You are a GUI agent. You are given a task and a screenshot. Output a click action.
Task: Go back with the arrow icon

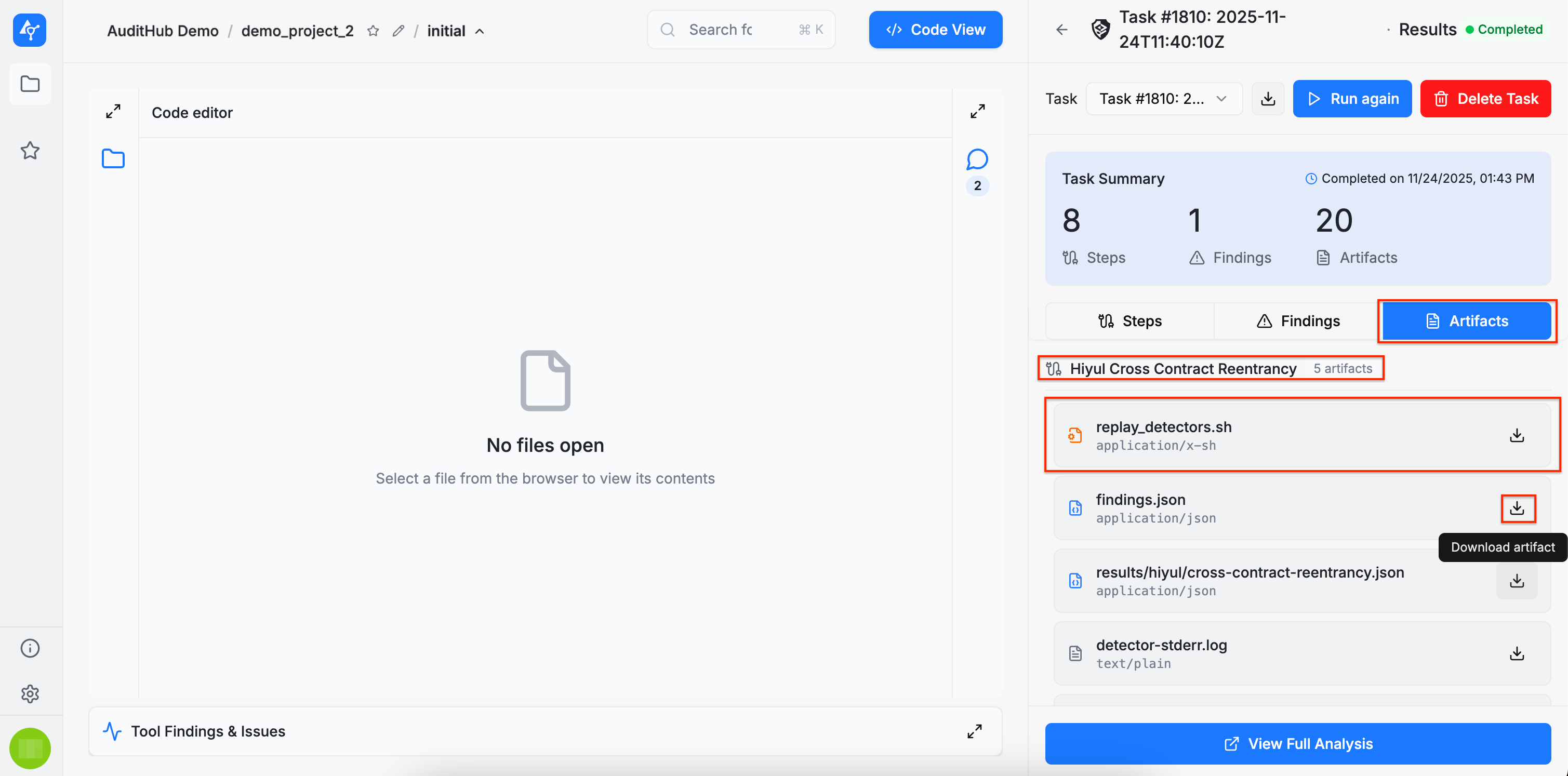[x=1061, y=30]
